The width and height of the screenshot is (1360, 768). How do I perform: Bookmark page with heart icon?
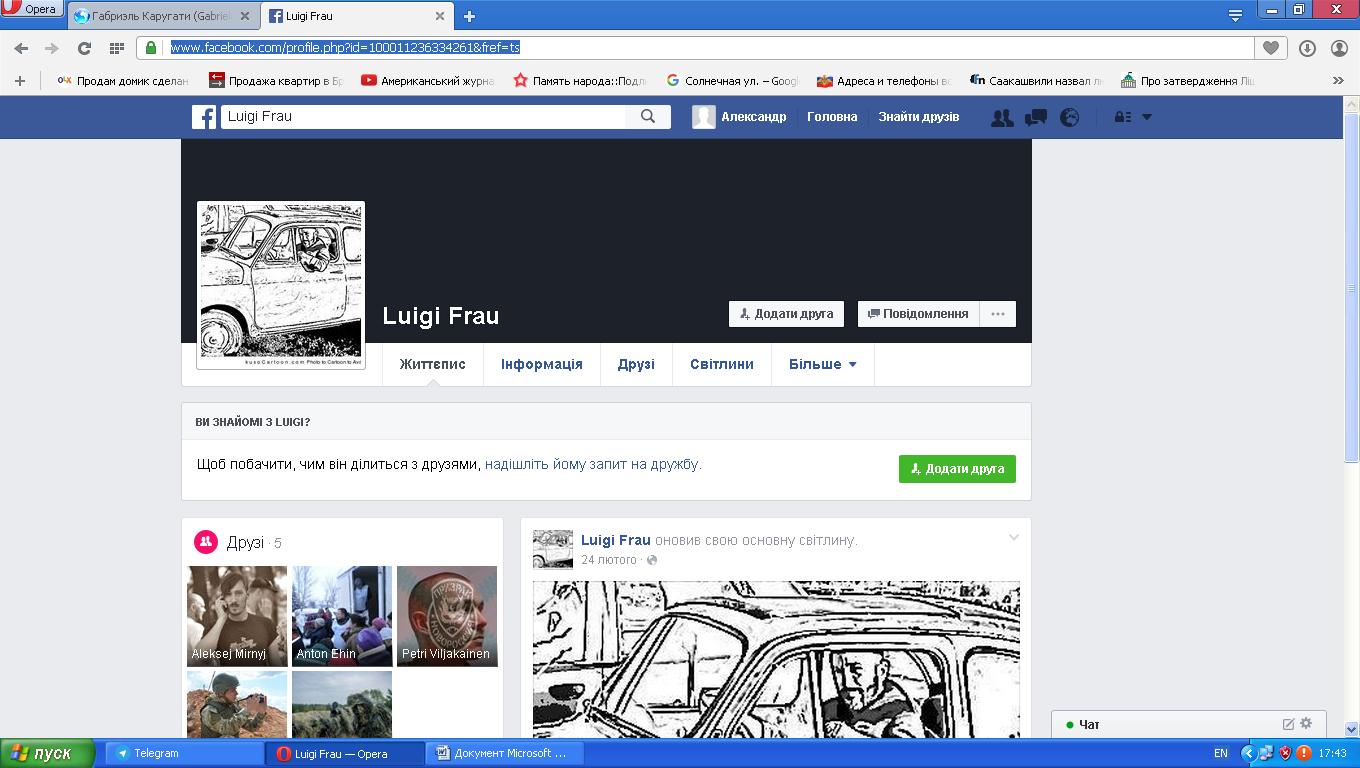coord(1271,48)
